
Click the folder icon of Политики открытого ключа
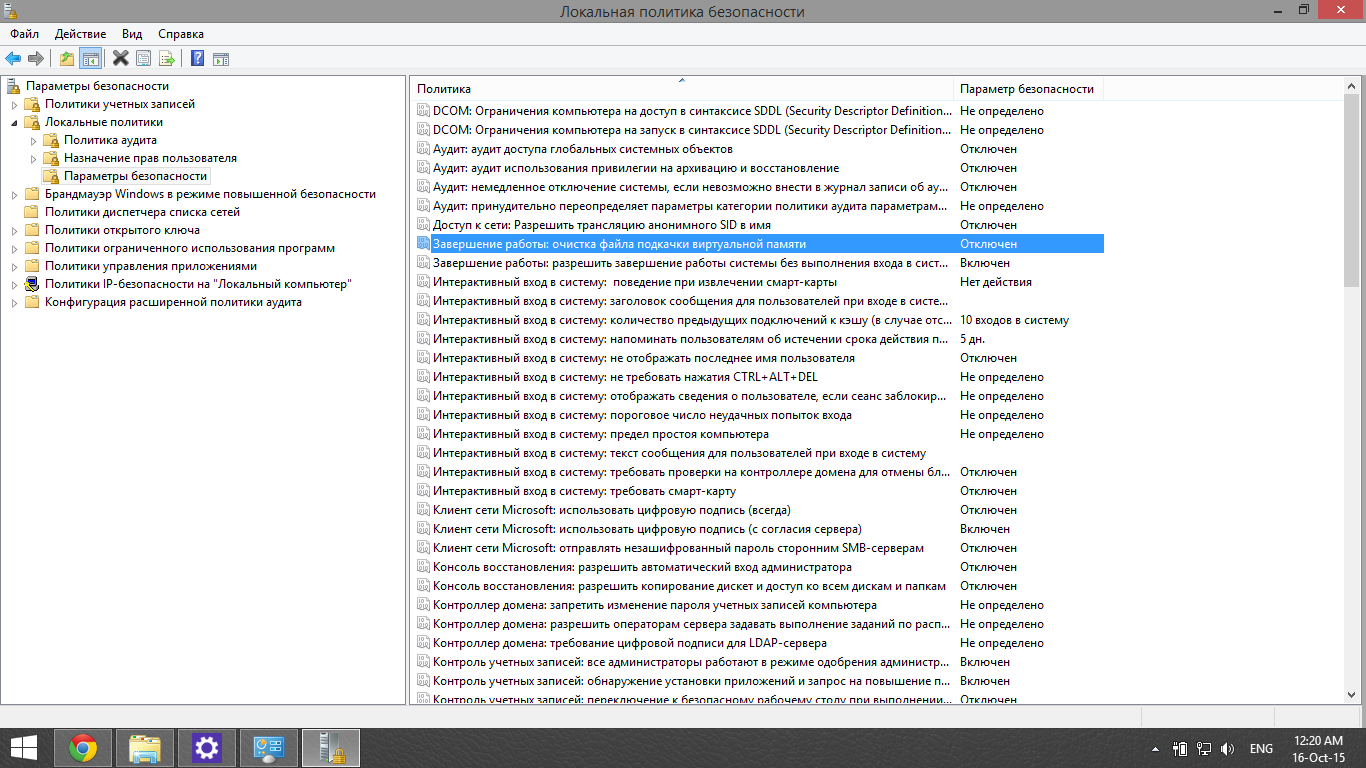[x=32, y=230]
